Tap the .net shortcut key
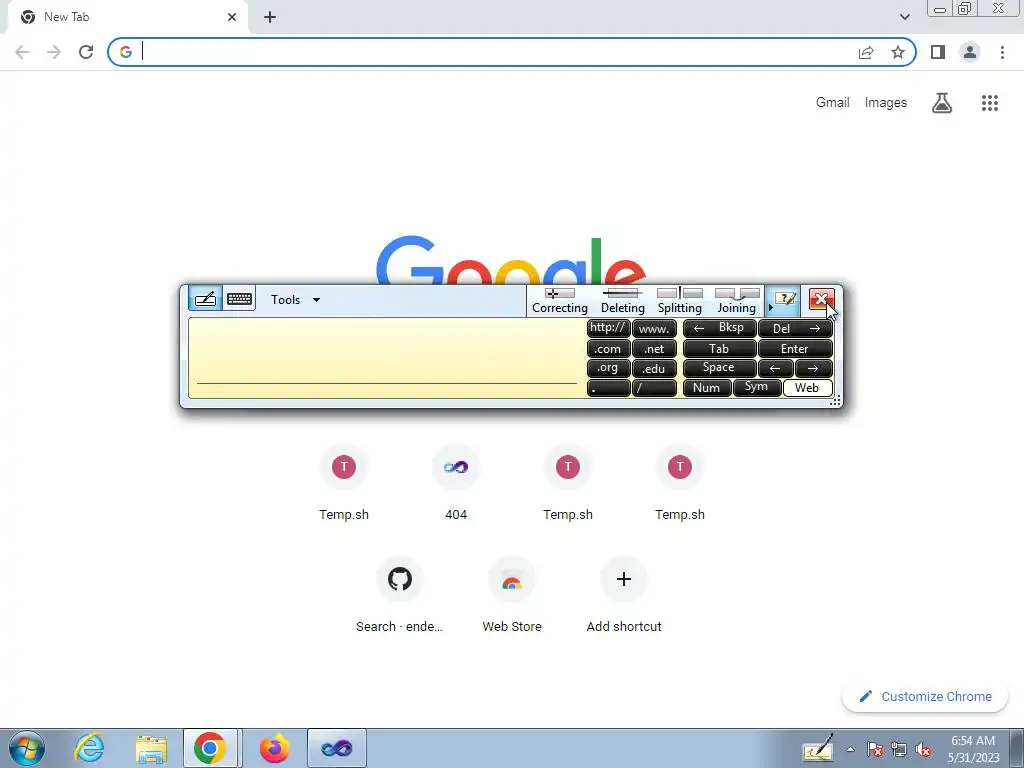1024x768 pixels. pos(654,349)
